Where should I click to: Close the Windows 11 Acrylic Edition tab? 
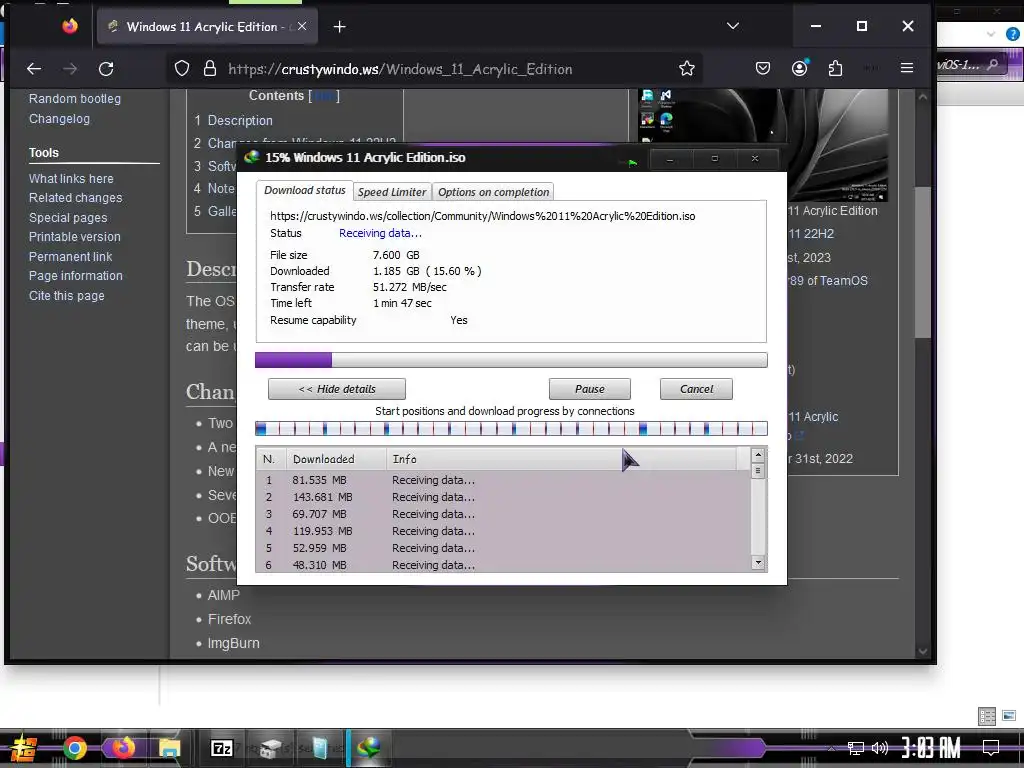tap(302, 26)
